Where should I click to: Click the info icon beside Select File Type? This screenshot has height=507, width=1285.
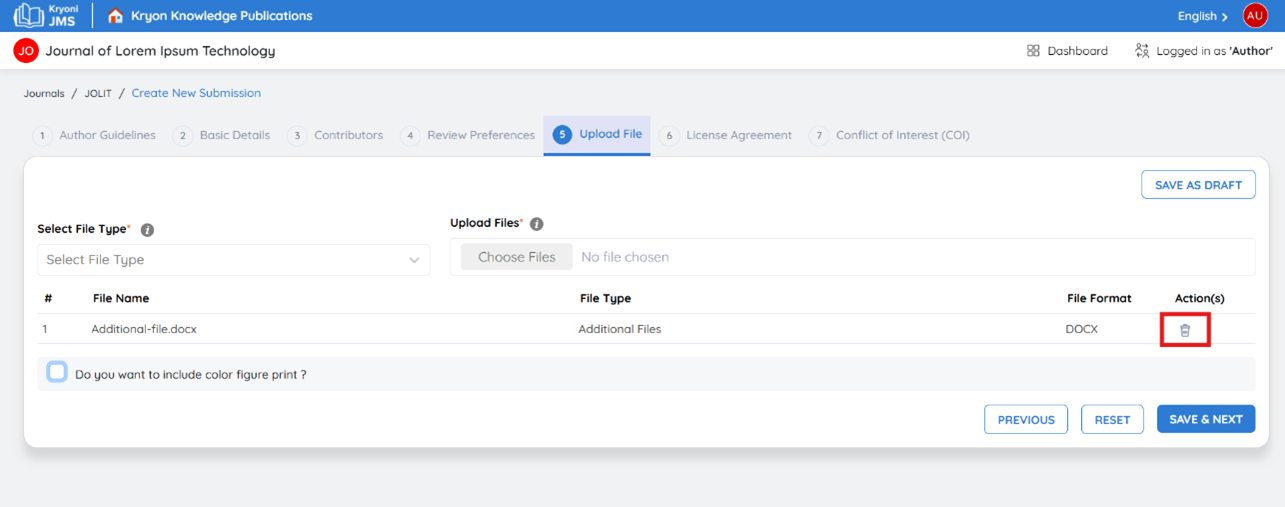pos(147,230)
